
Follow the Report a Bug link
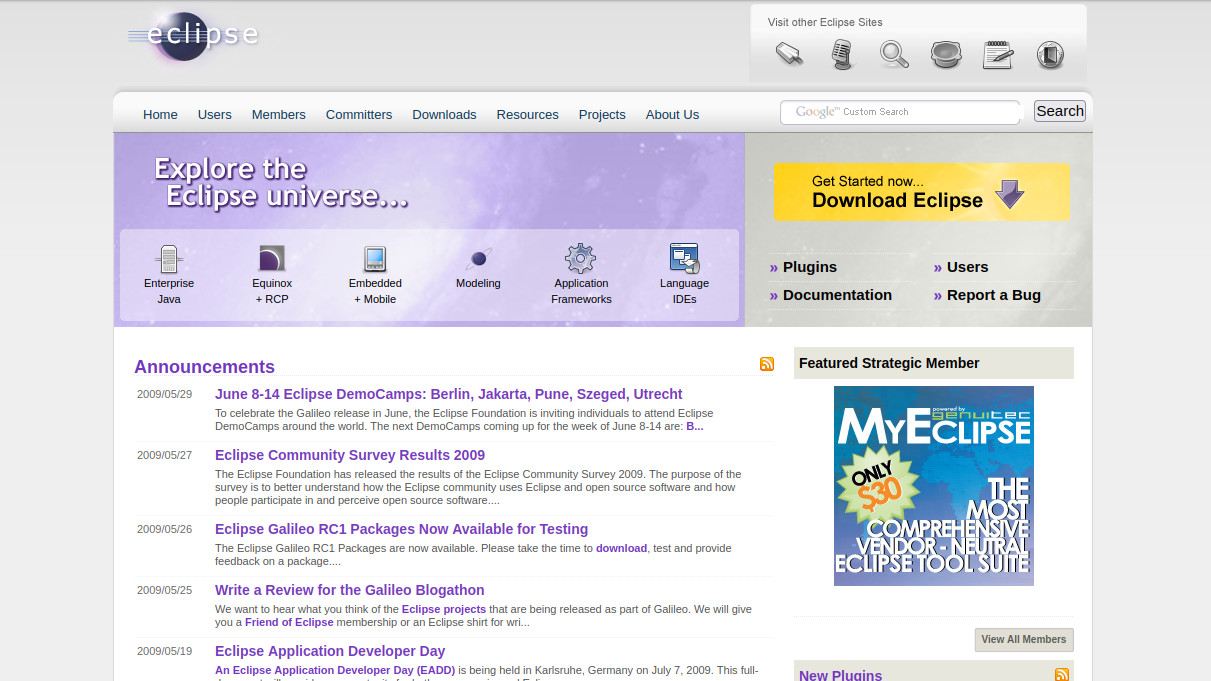pyautogui.click(x=994, y=295)
